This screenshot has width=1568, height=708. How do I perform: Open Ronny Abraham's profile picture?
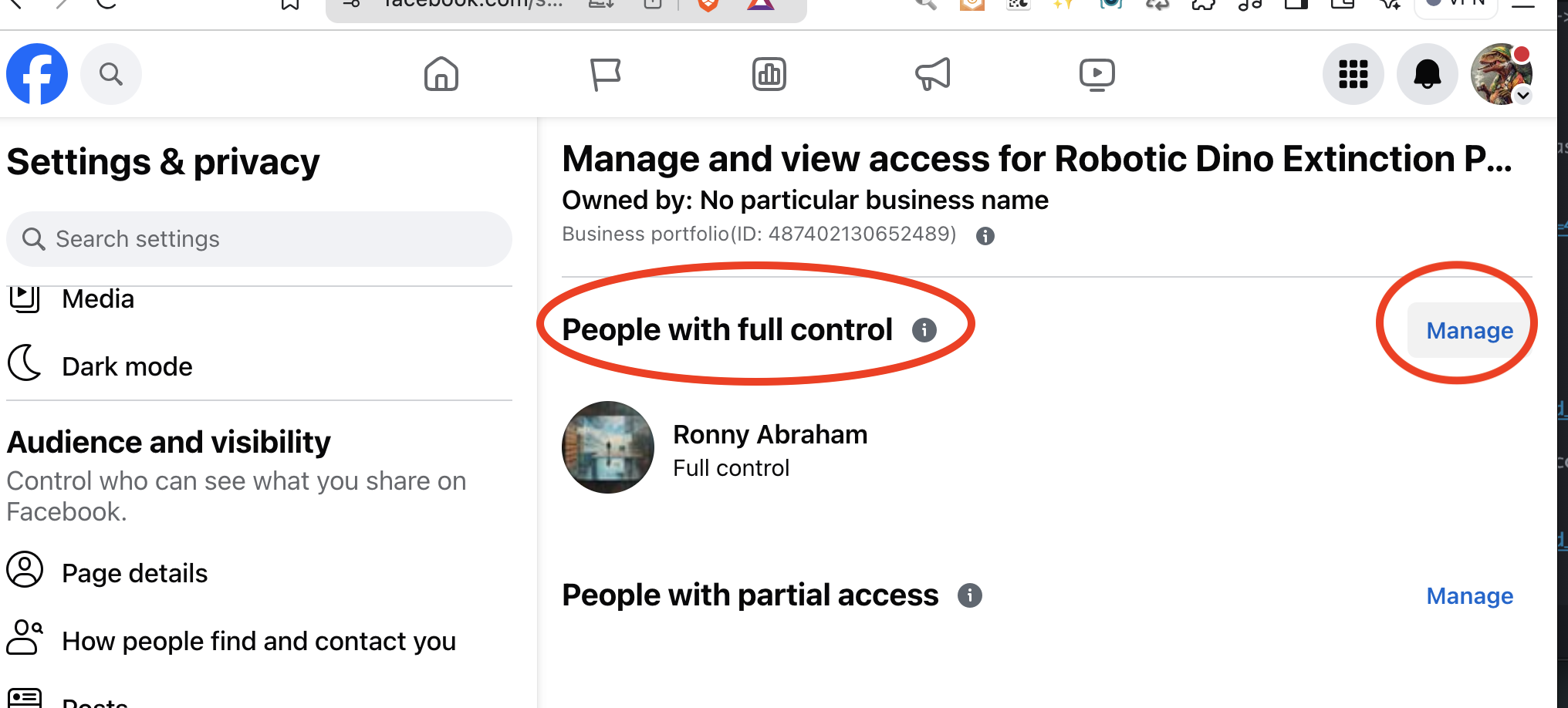click(x=607, y=447)
